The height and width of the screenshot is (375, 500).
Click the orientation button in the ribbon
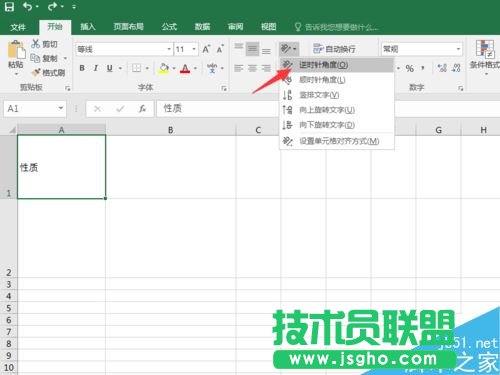(x=289, y=49)
